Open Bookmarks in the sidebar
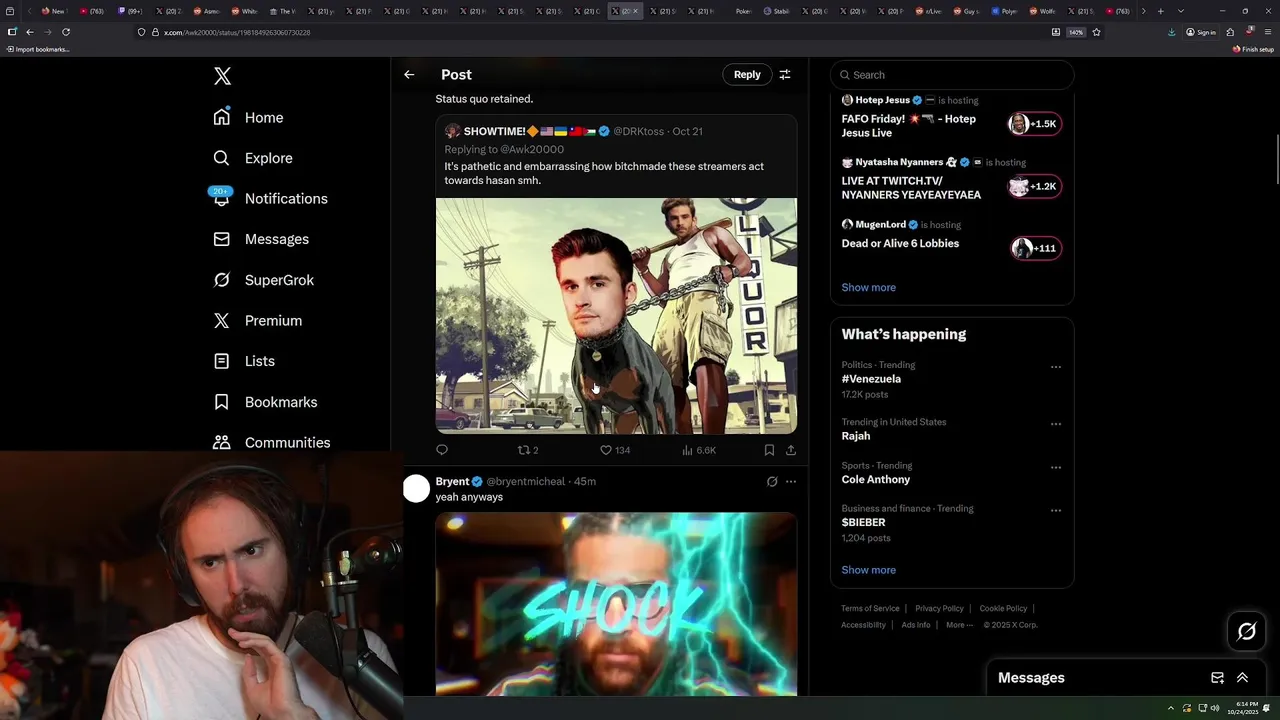Image resolution: width=1280 pixels, height=720 pixels. (x=265, y=402)
